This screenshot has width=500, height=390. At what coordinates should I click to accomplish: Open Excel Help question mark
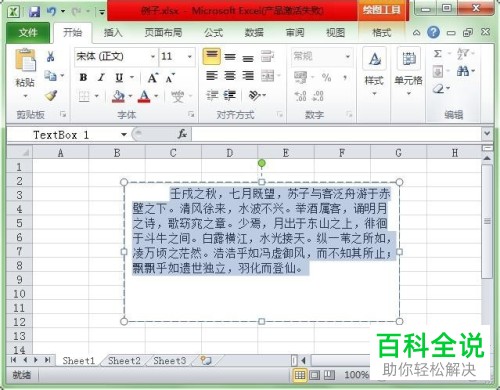(433, 32)
